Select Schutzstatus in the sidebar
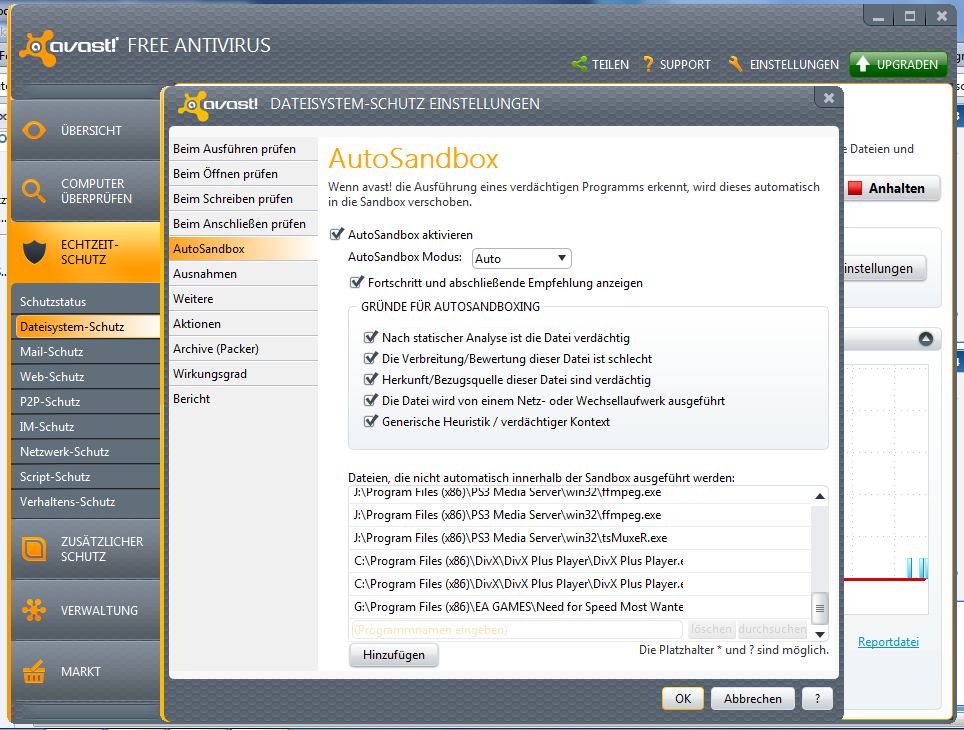Image resolution: width=964 pixels, height=730 pixels. (85, 301)
